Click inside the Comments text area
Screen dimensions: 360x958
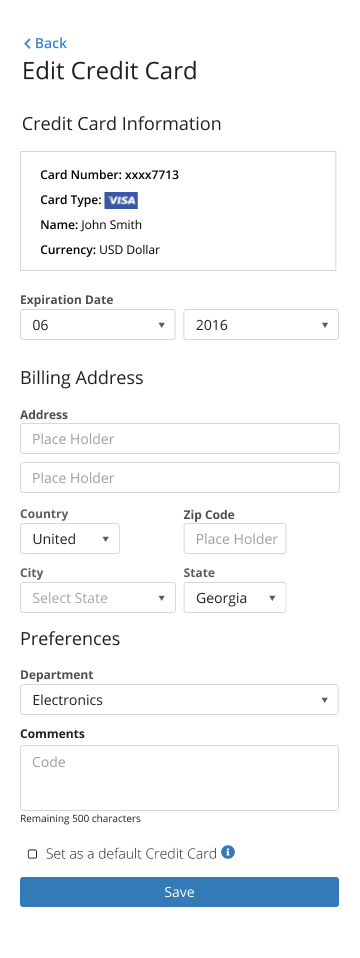(179, 778)
